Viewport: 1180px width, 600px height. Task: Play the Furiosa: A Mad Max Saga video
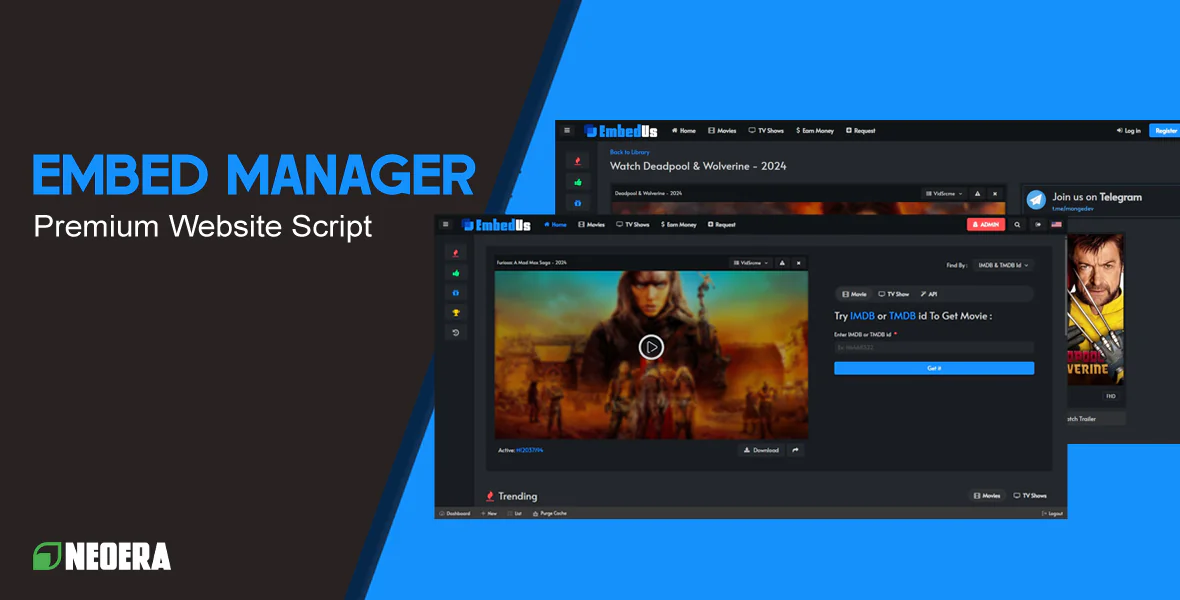coord(650,347)
